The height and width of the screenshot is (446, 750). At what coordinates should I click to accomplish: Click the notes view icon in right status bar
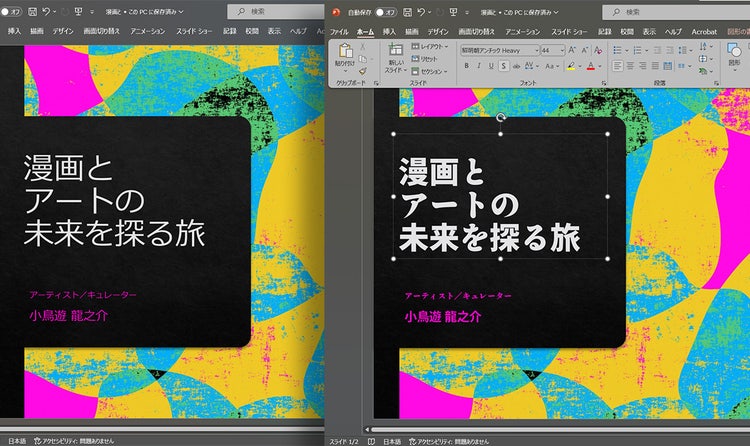pyautogui.click(x=371, y=441)
